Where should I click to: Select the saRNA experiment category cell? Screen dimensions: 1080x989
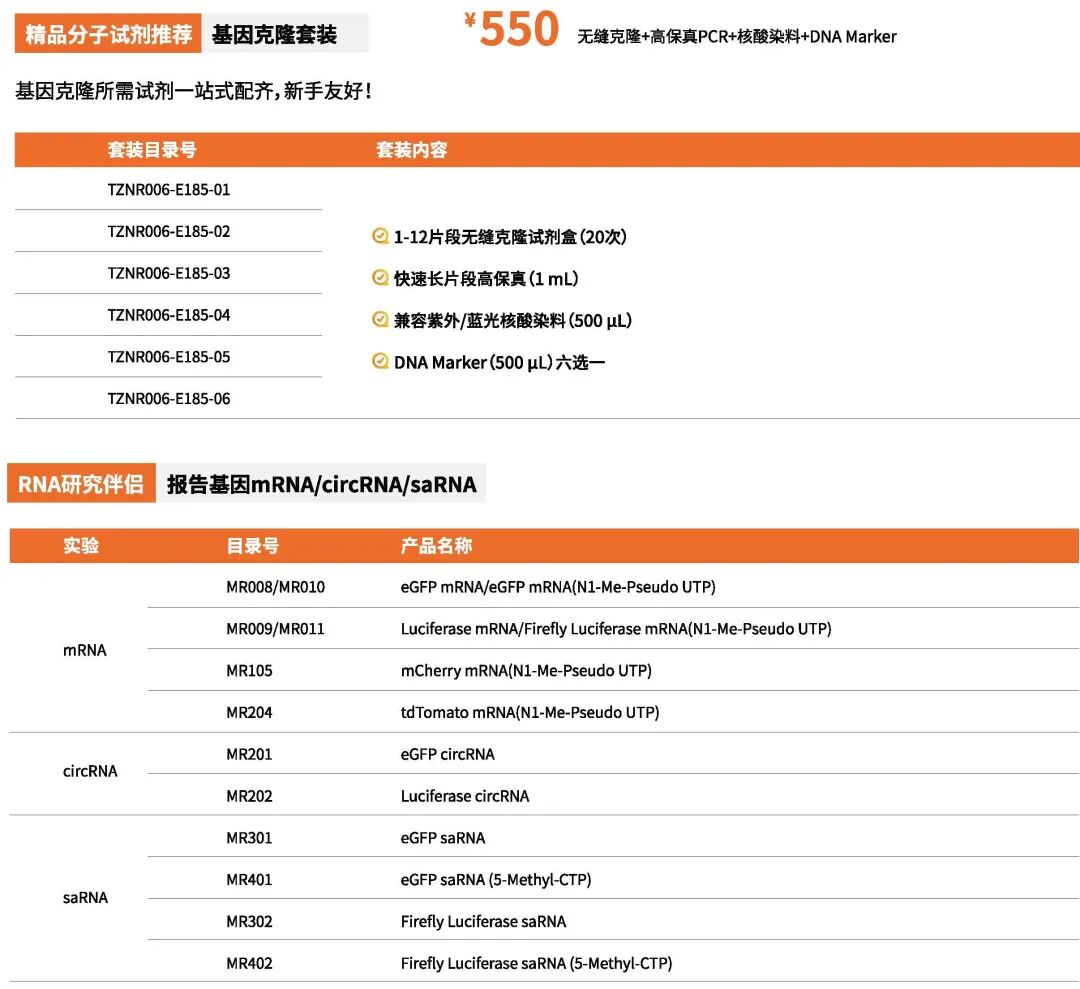[85, 897]
